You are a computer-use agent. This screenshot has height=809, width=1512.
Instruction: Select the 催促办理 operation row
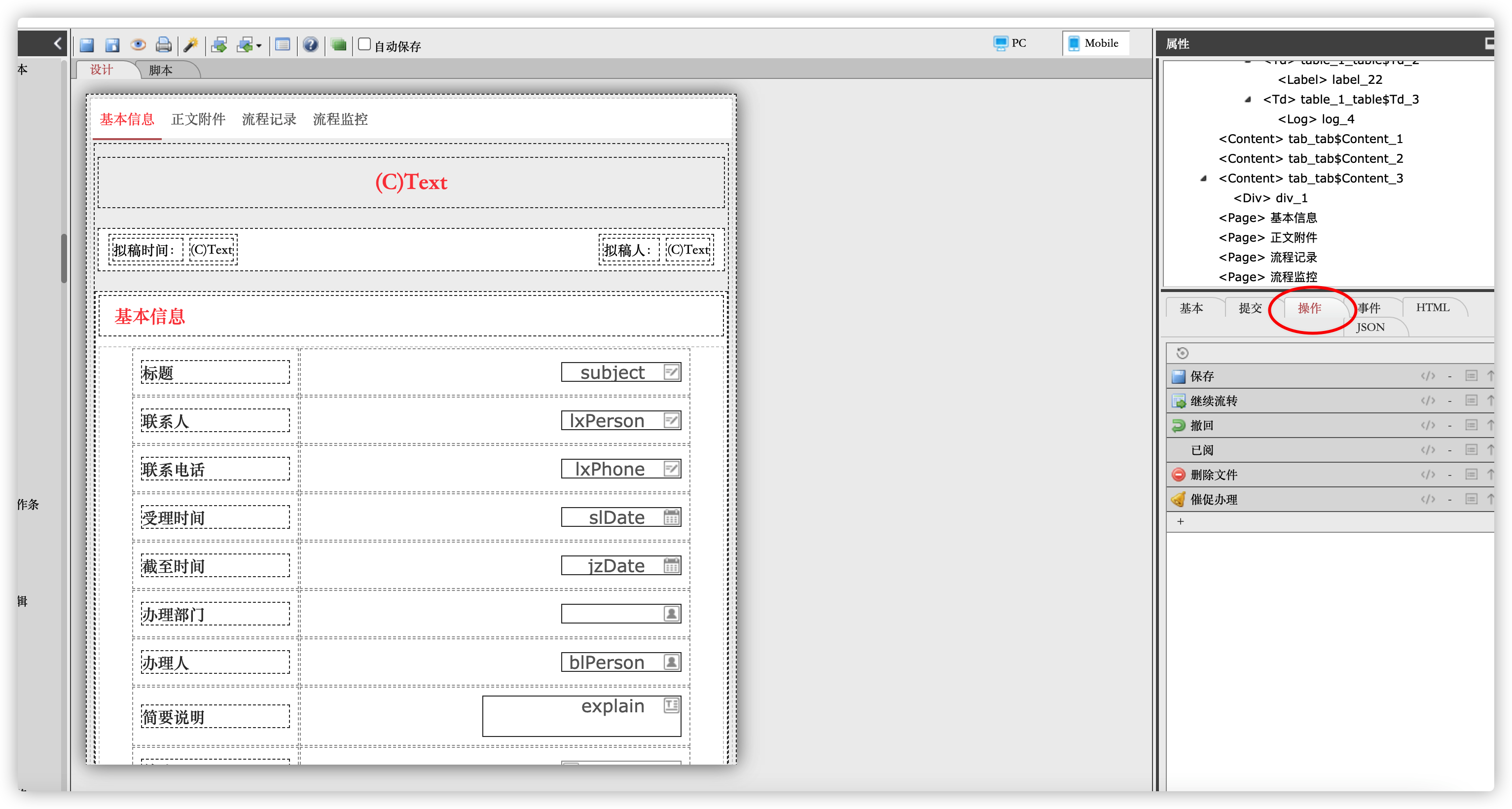tap(1330, 500)
